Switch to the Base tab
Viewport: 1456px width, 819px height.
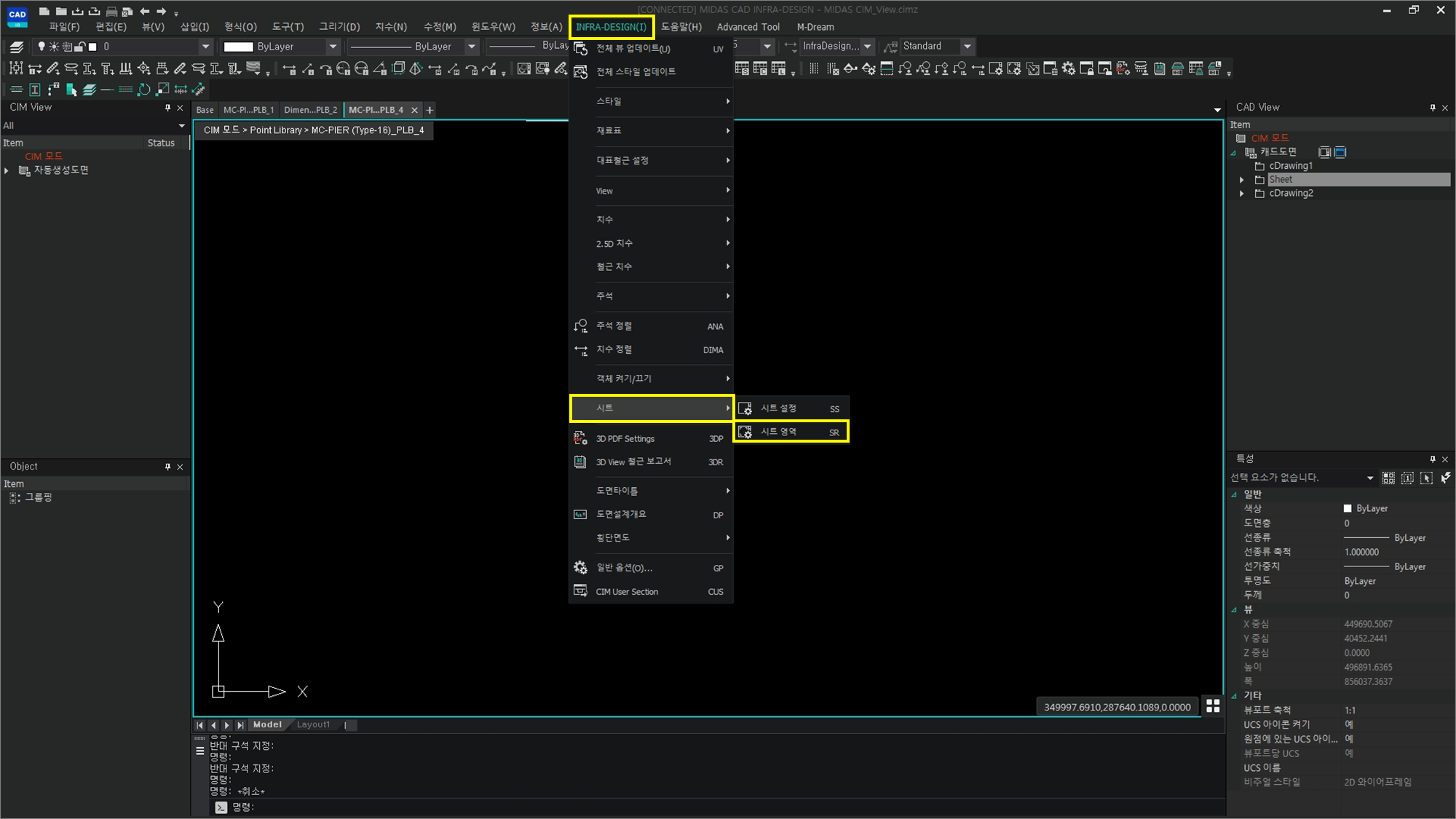click(x=205, y=110)
